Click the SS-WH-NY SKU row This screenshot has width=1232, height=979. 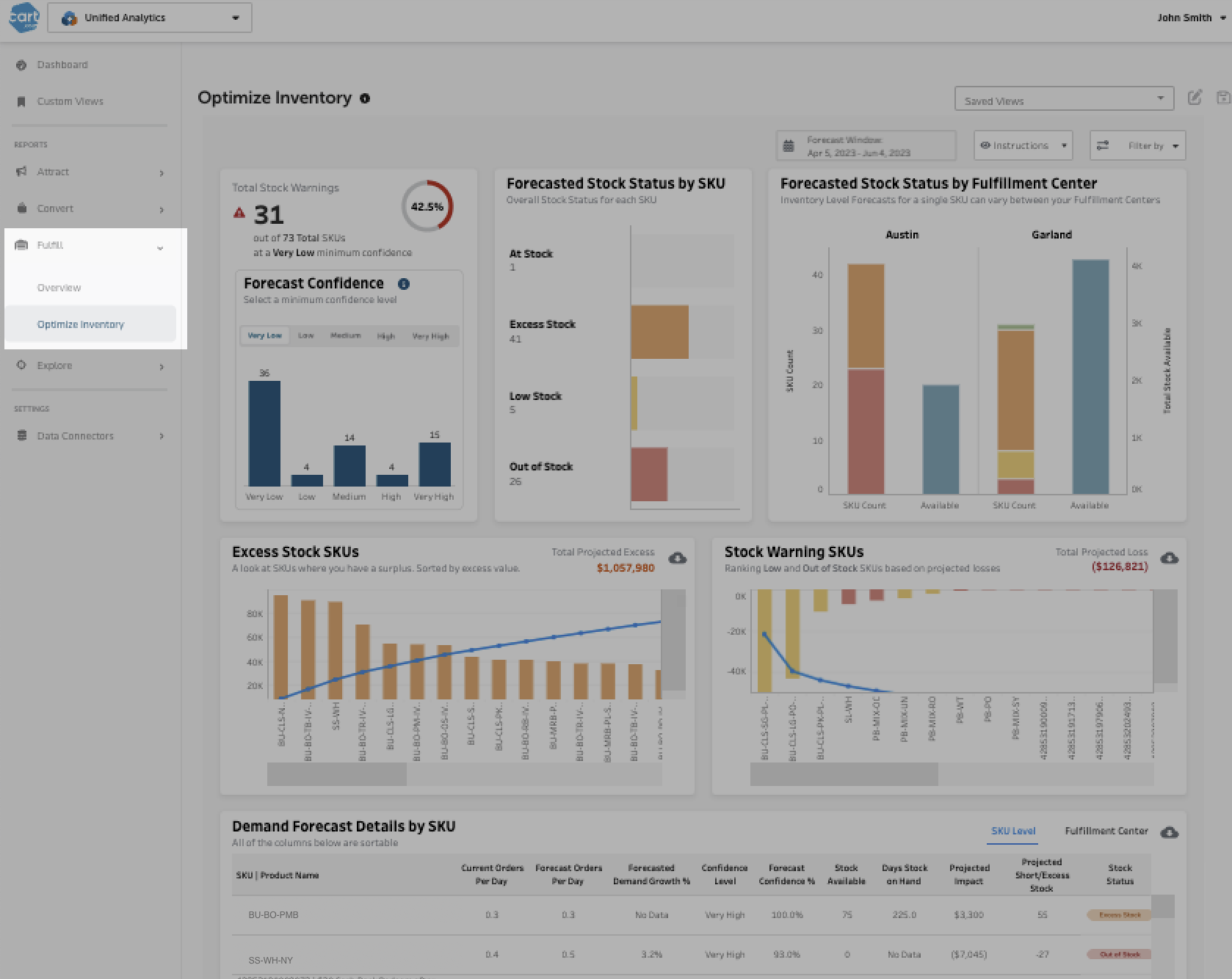(691, 956)
